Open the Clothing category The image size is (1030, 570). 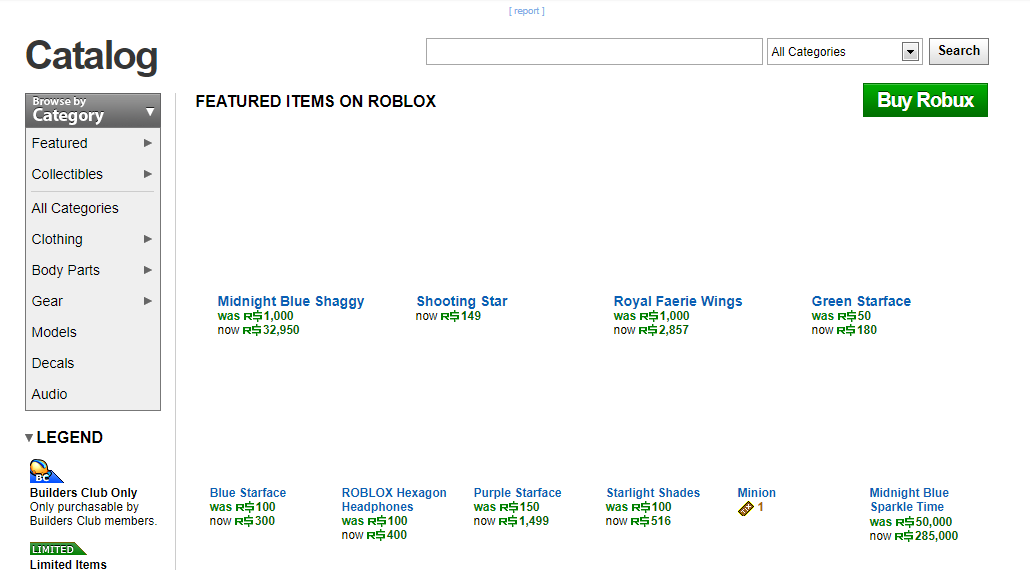(x=57, y=239)
